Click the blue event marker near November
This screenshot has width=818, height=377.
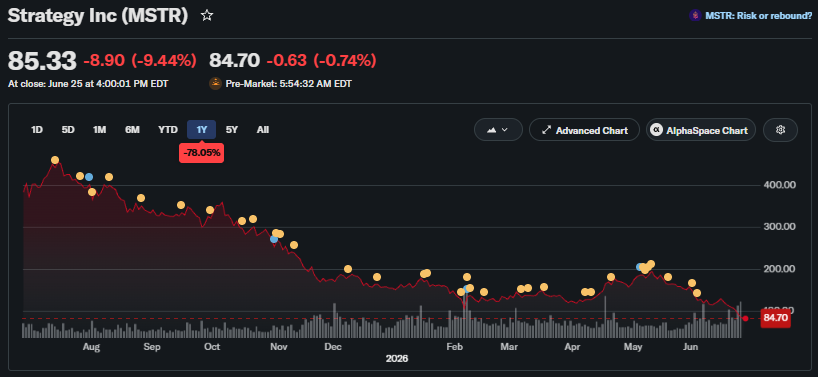point(274,239)
